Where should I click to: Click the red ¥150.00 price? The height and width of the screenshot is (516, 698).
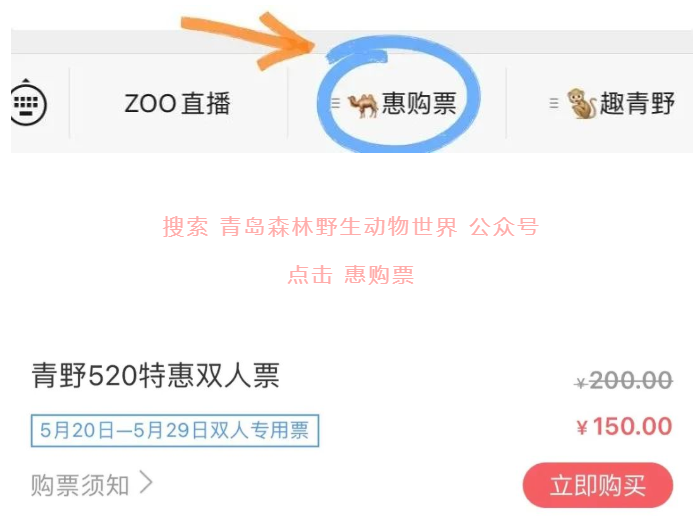click(x=624, y=427)
